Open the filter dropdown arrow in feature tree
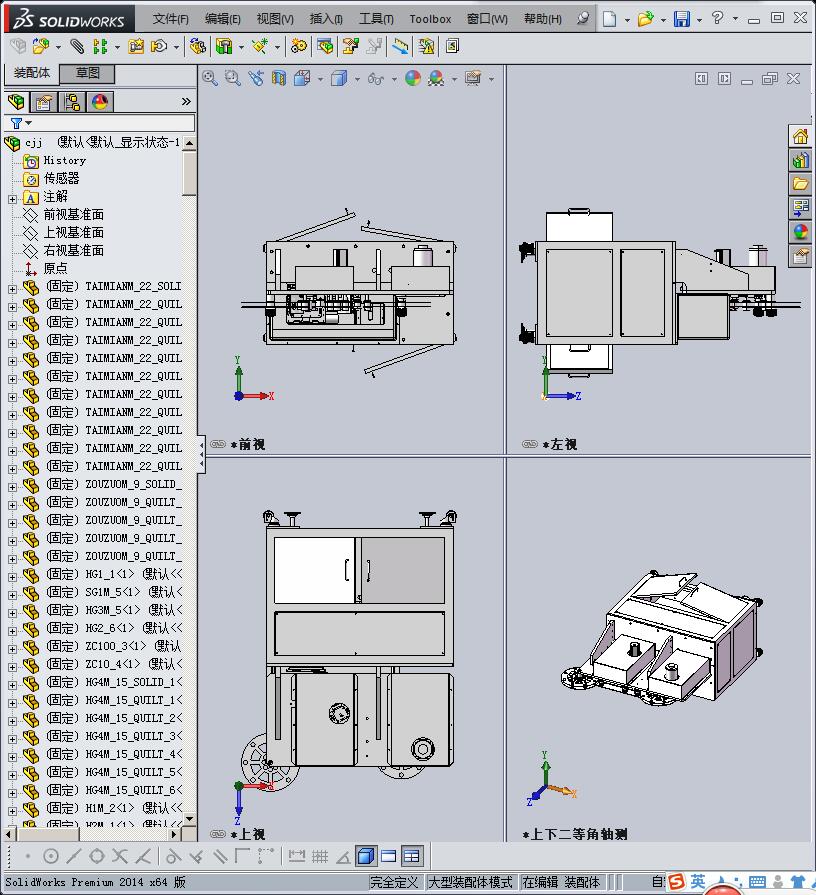The width and height of the screenshot is (816, 895). 29,123
